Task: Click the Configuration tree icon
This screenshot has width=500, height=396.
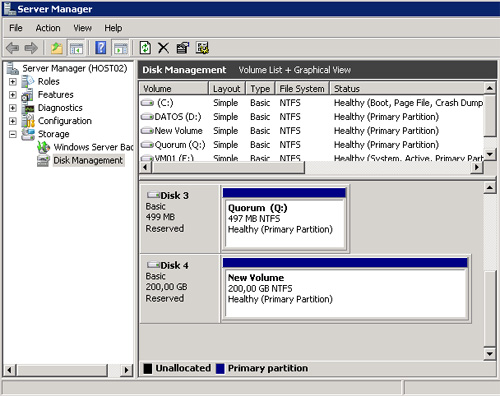Action: coord(28,121)
